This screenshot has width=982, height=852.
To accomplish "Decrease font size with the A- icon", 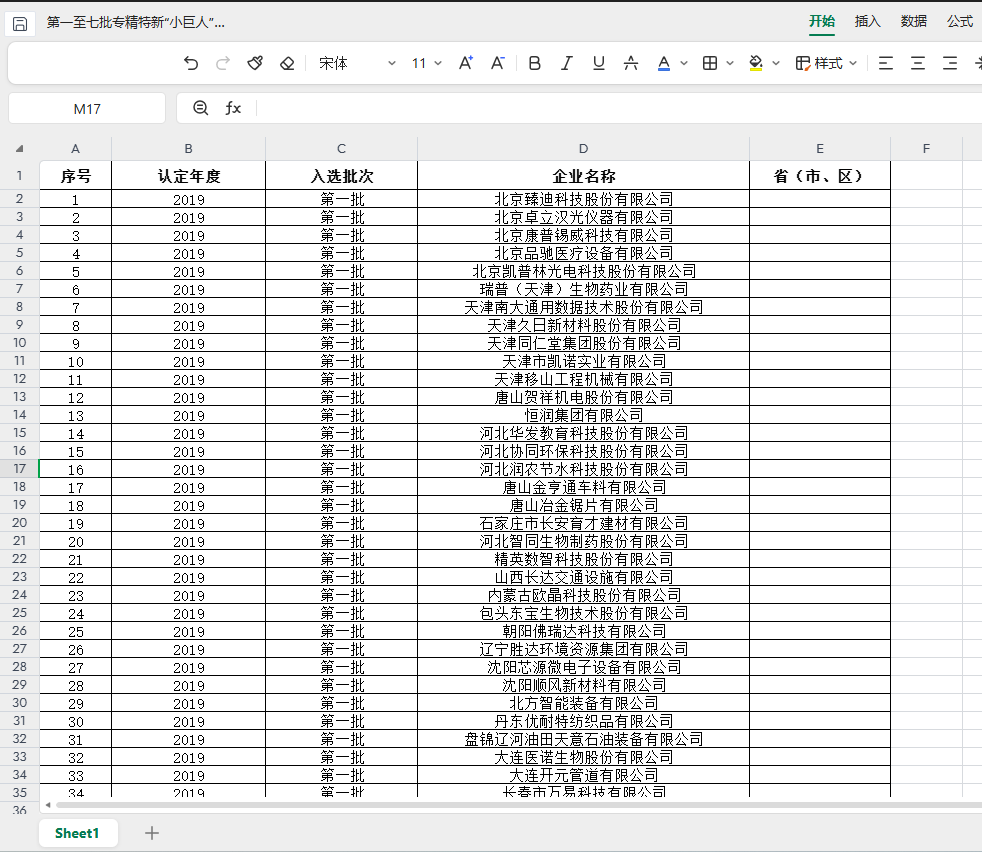I will (497, 63).
